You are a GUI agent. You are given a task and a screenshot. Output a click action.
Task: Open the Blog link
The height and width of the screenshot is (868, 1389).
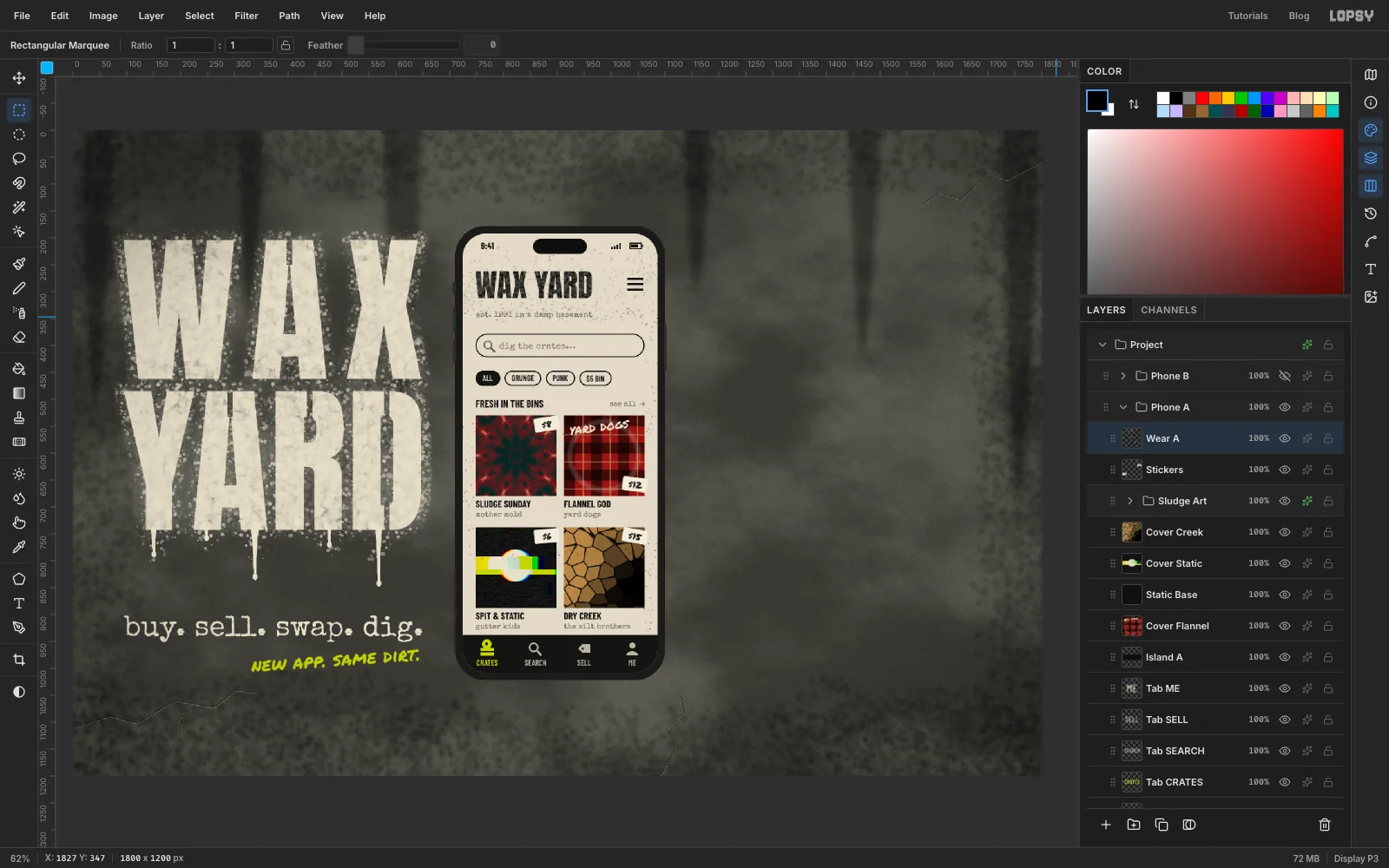1299,16
